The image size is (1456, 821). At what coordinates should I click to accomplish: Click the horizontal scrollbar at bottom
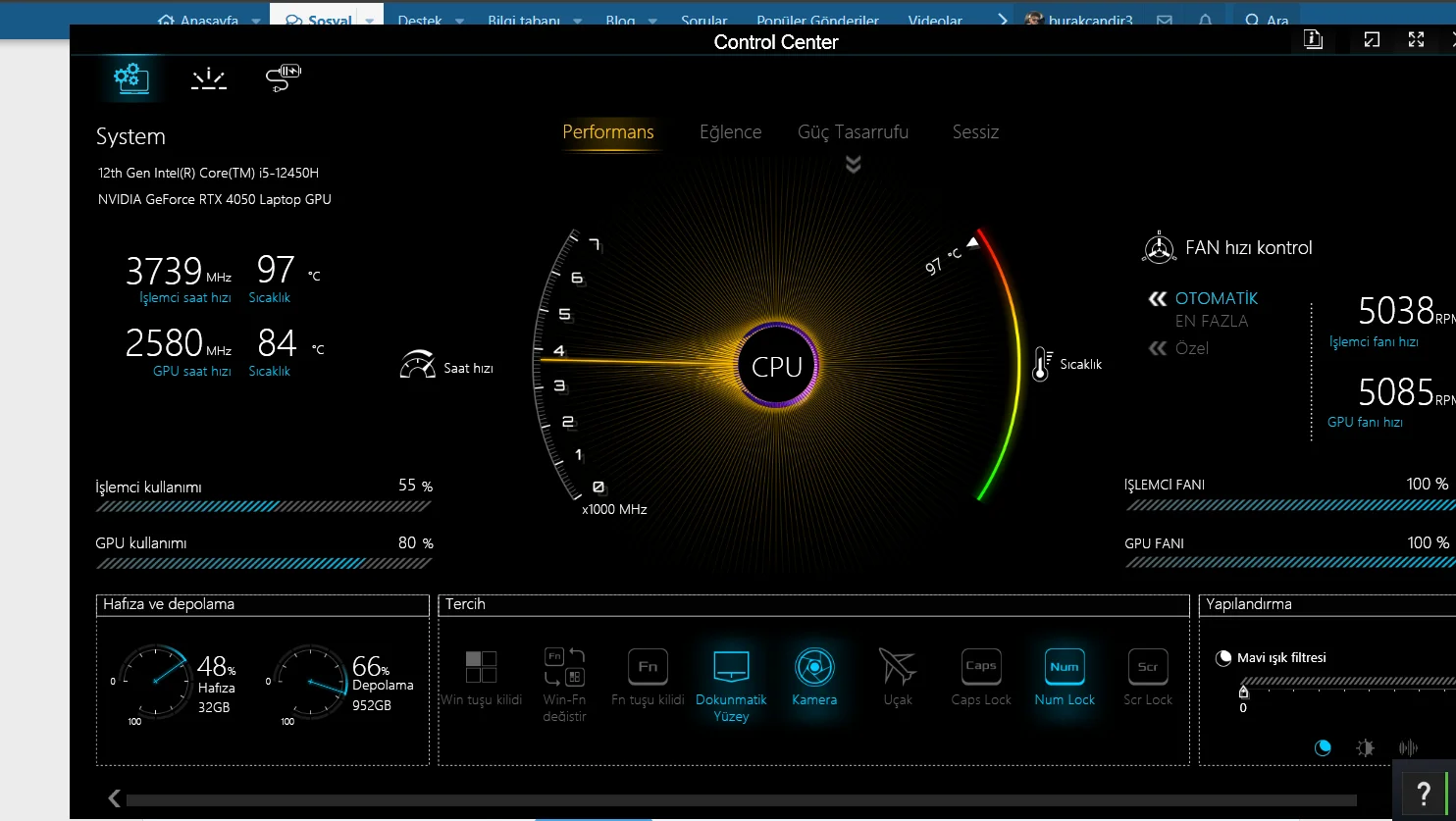tap(741, 799)
